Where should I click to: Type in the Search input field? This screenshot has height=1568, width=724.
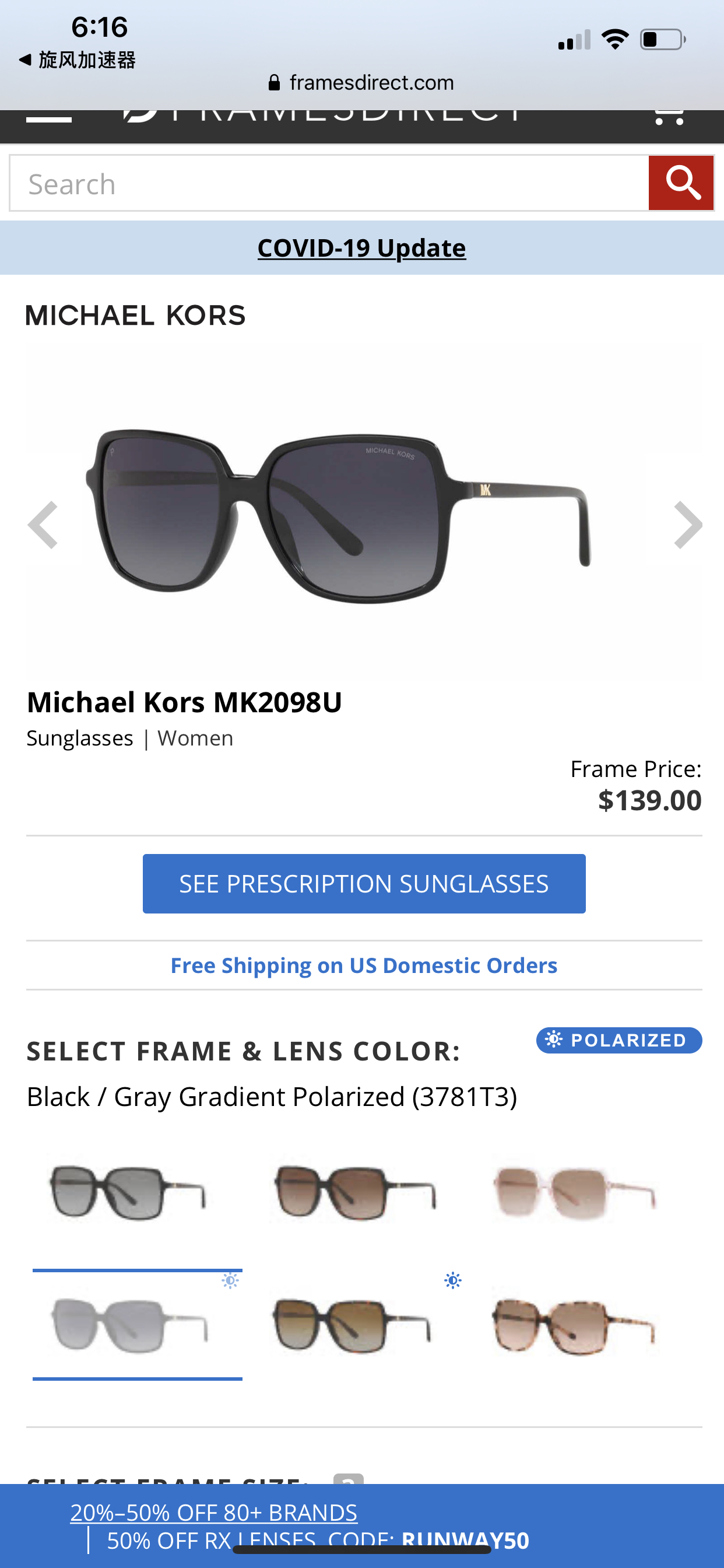[329, 183]
